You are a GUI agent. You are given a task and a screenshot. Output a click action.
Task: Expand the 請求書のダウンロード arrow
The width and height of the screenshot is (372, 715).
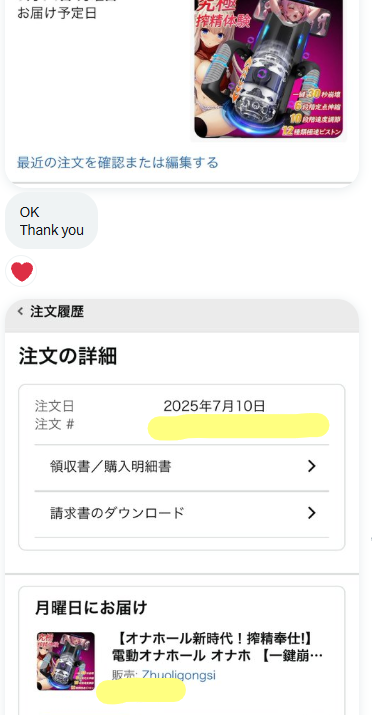[x=311, y=513]
